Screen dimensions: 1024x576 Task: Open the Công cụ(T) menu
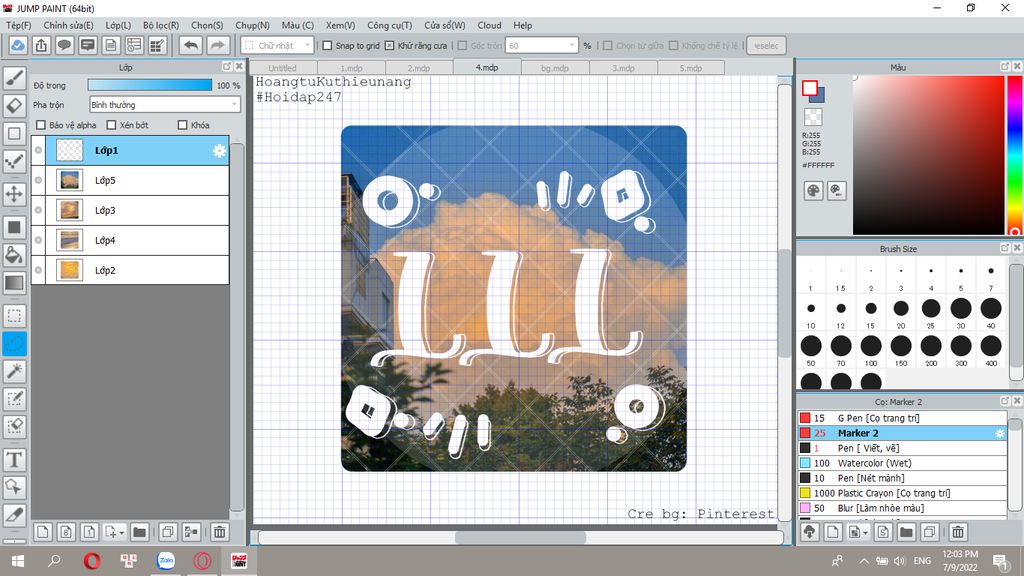point(389,25)
